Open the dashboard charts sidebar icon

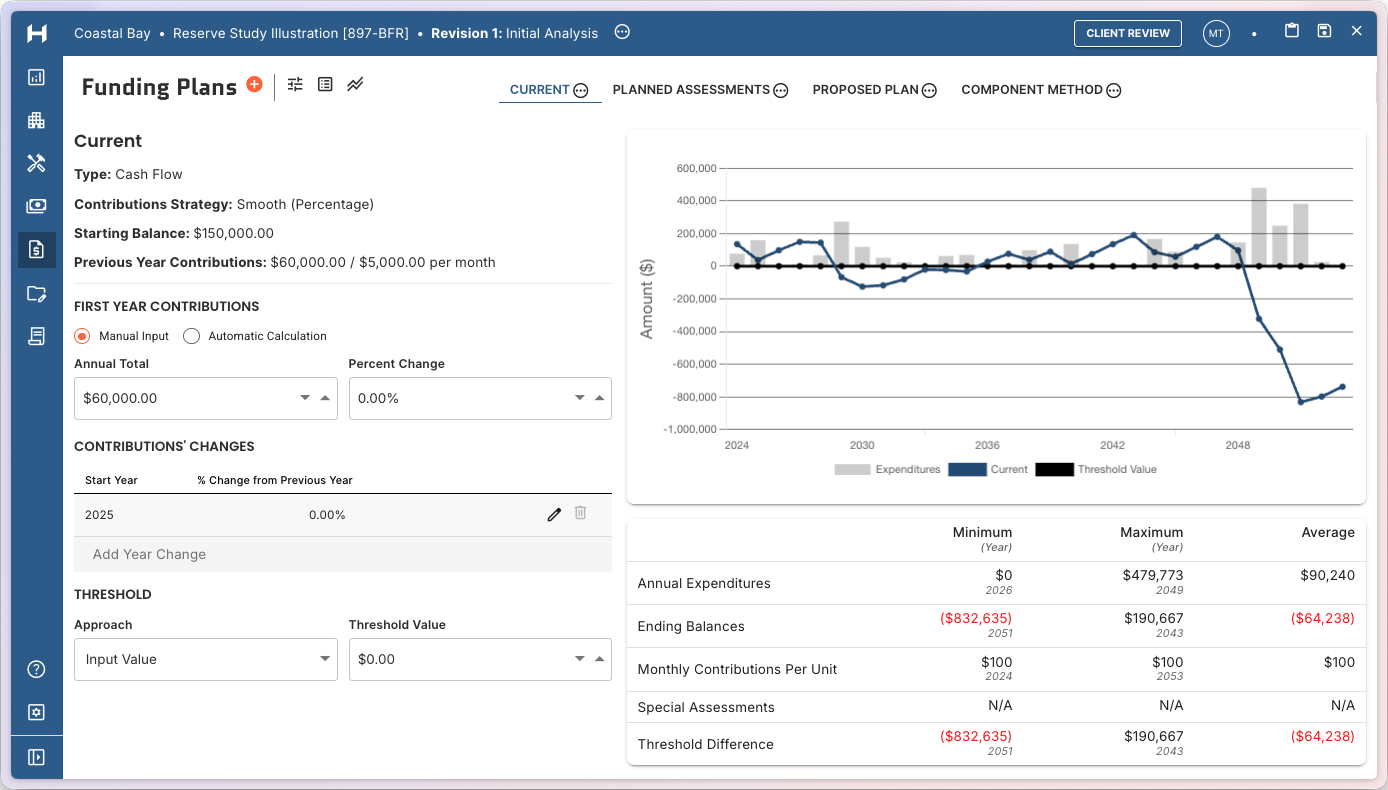tap(36, 77)
